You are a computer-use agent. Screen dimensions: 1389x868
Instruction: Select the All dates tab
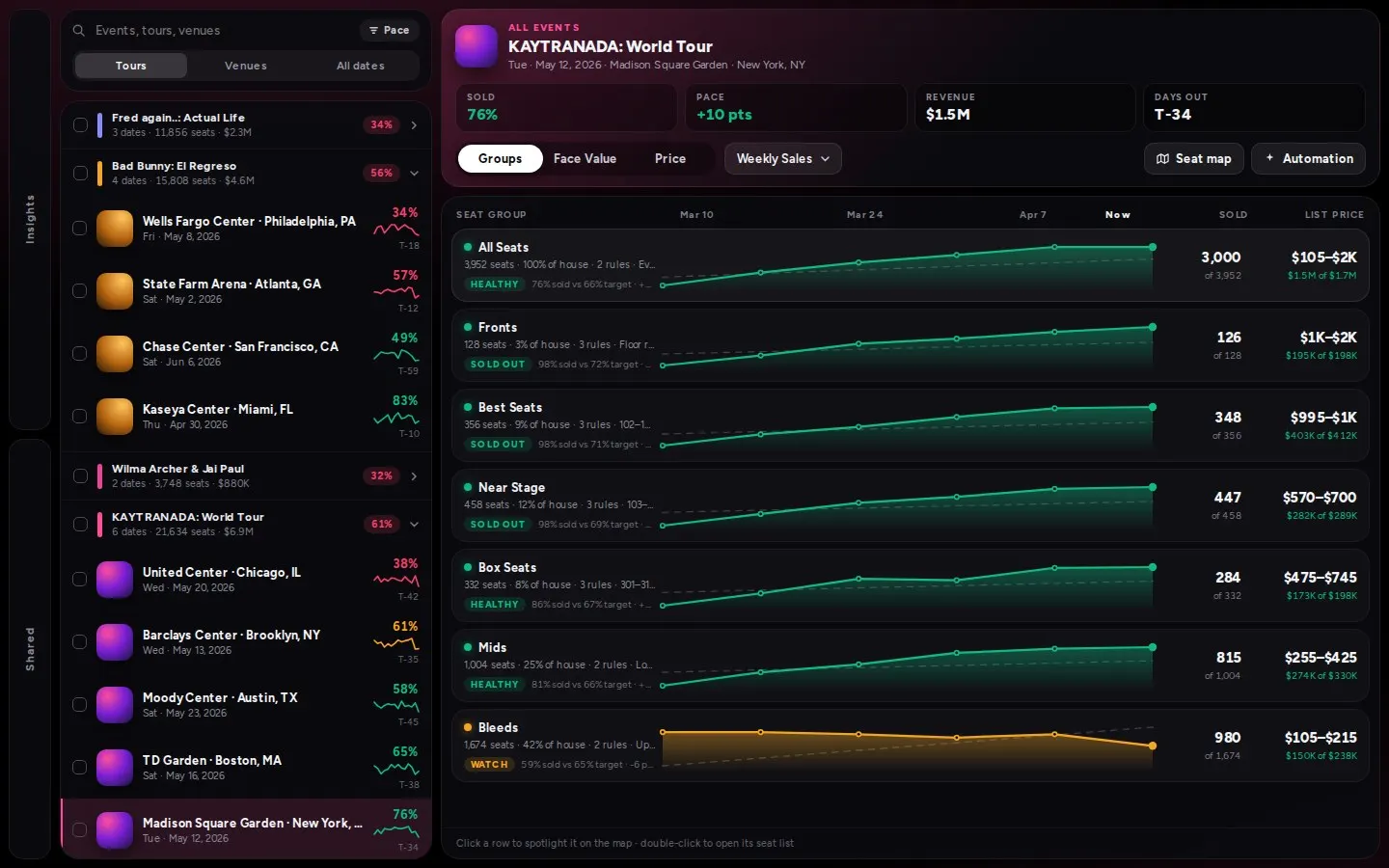coord(361,66)
